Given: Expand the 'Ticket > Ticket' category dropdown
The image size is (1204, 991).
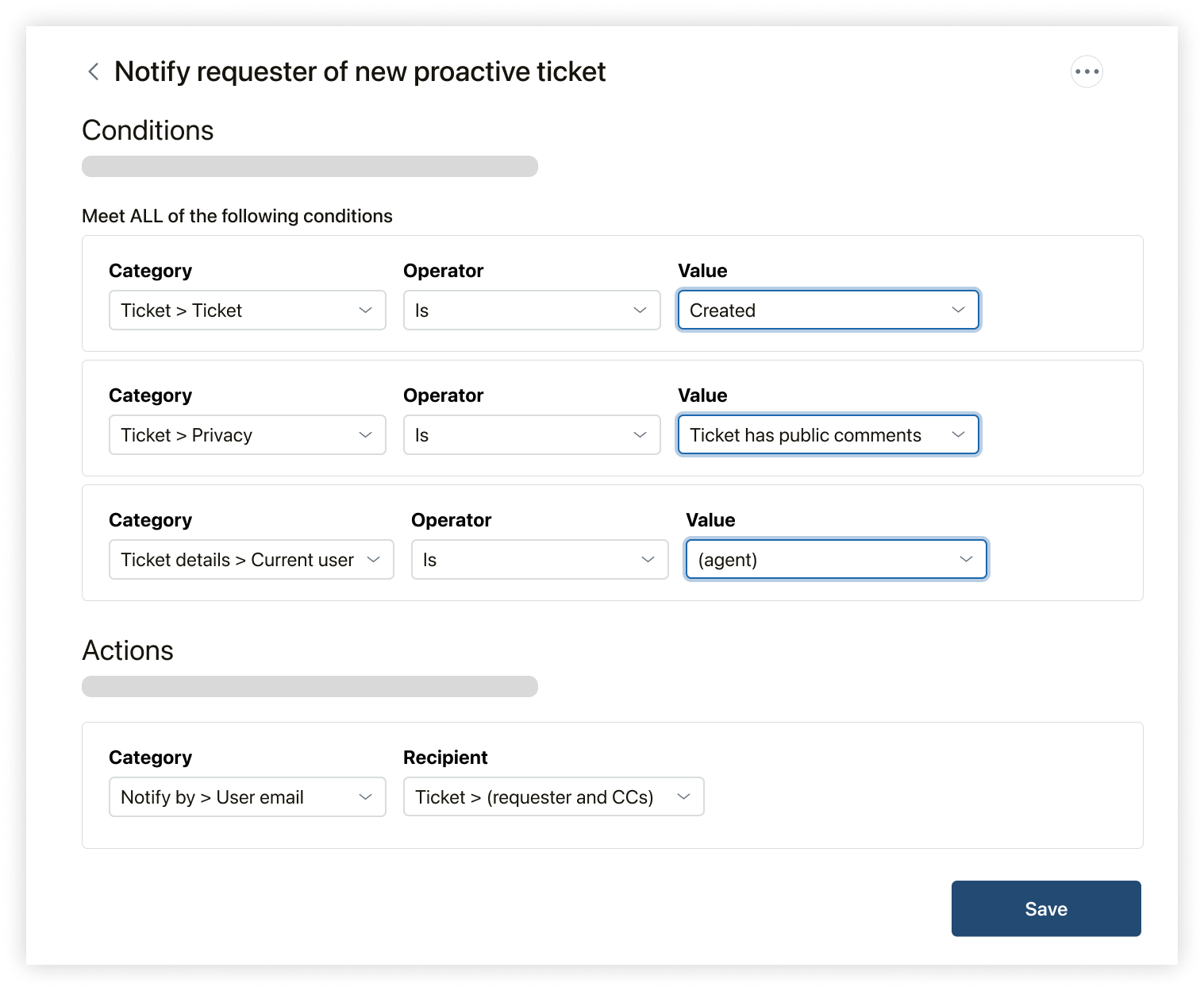Looking at the screenshot, I should (247, 310).
